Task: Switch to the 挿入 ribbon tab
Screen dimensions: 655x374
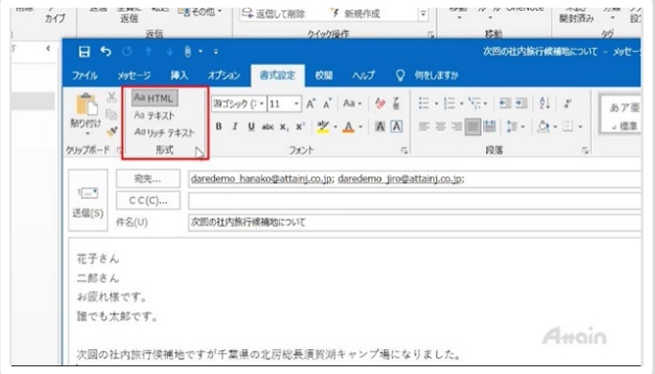Action: (179, 76)
